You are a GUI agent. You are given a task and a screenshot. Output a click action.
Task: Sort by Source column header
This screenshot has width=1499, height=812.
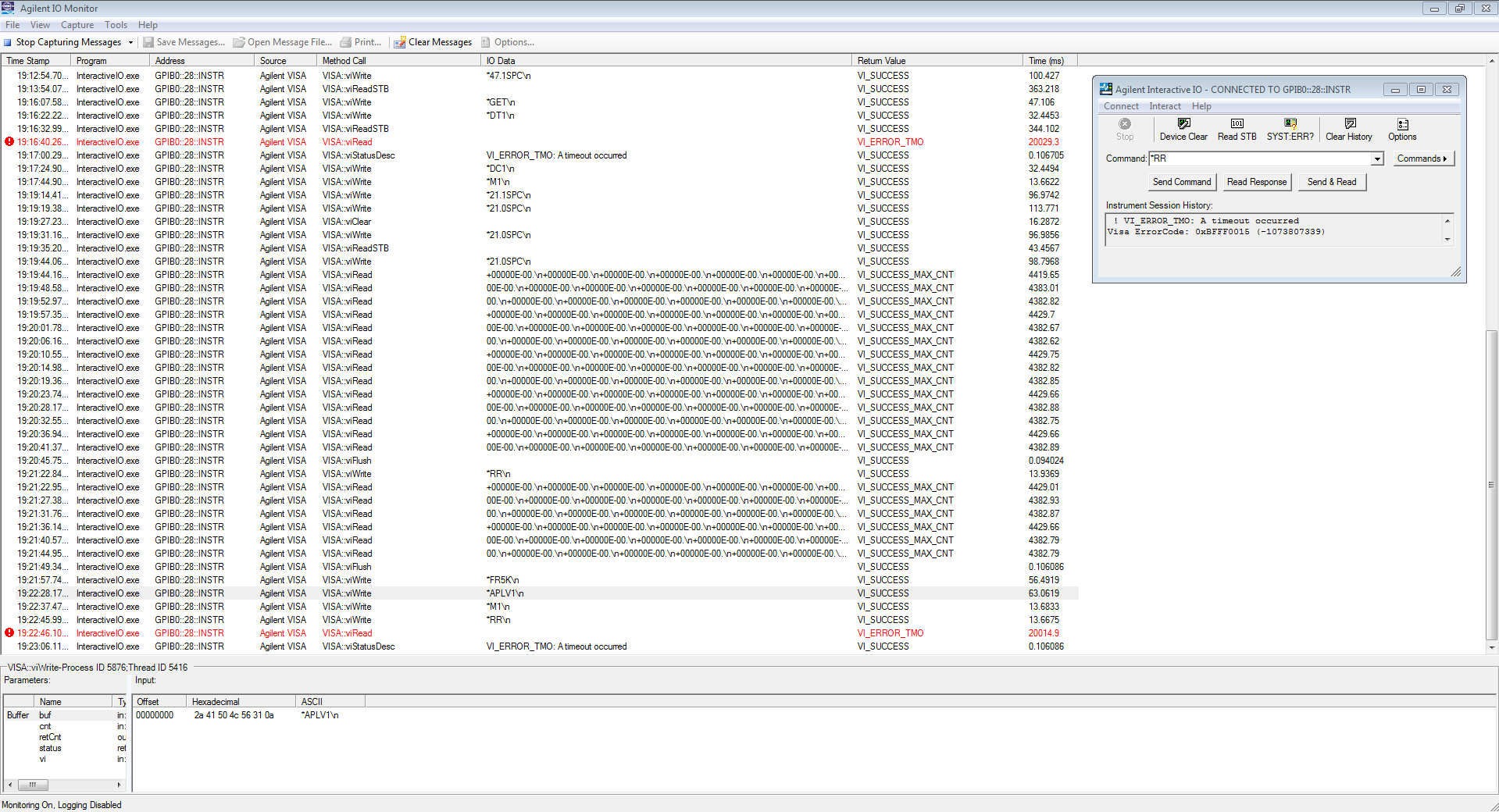[x=286, y=60]
